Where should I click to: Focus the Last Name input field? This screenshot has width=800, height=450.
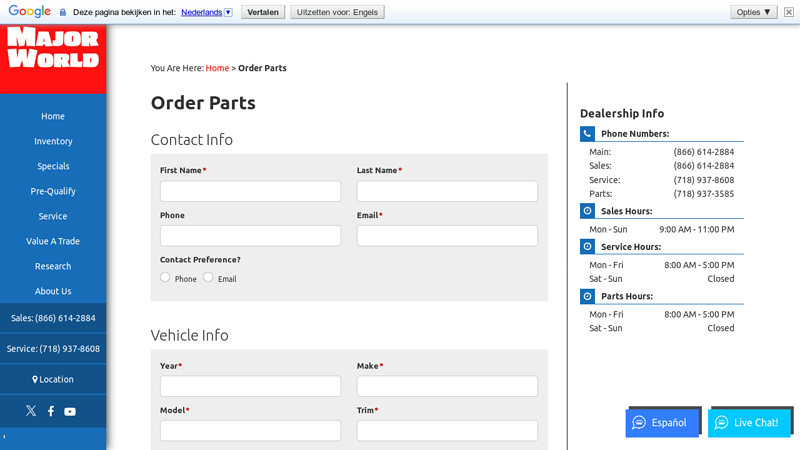447,191
